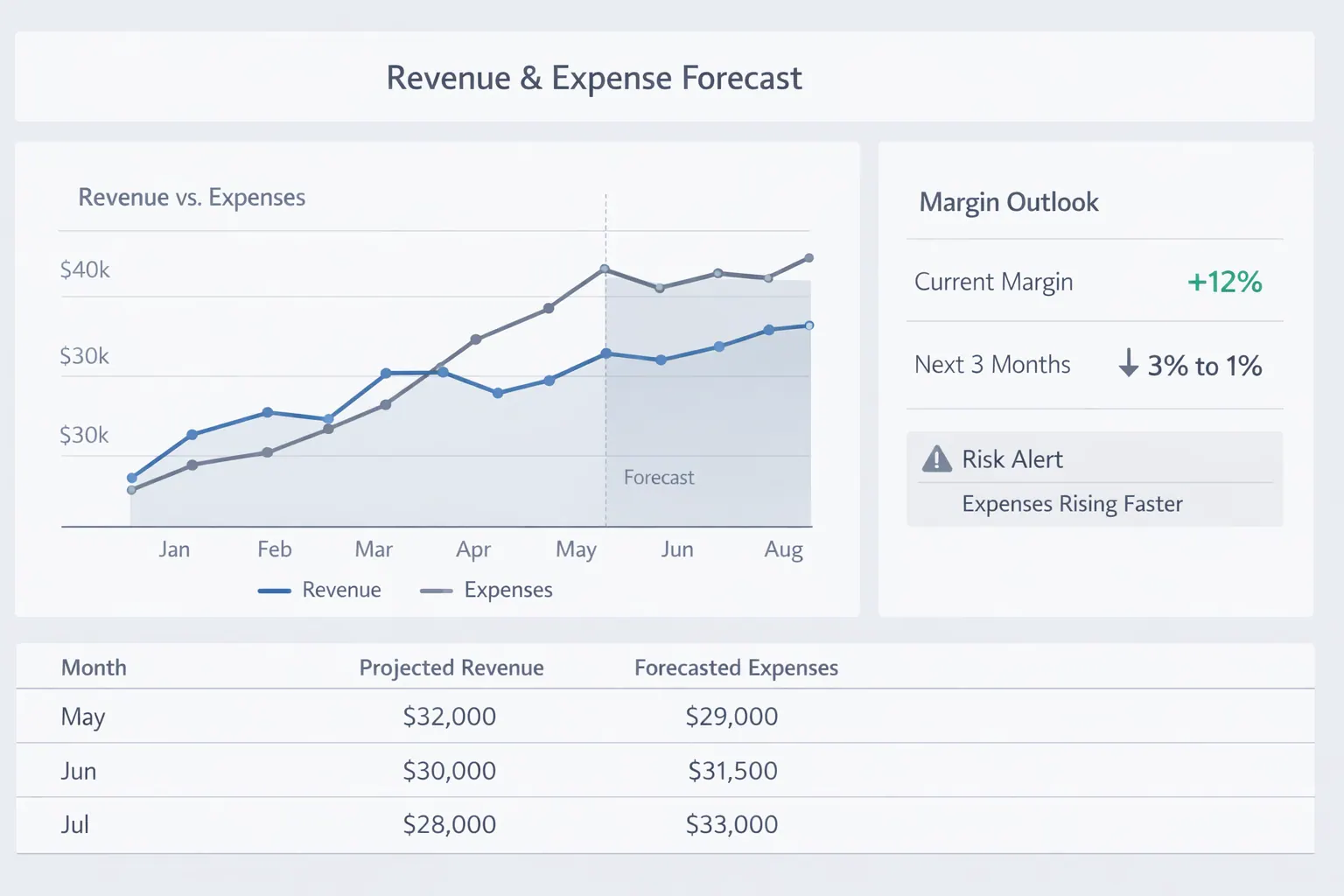This screenshot has width=1344, height=896.
Task: Toggle the Expenses legend item
Action: (486, 591)
